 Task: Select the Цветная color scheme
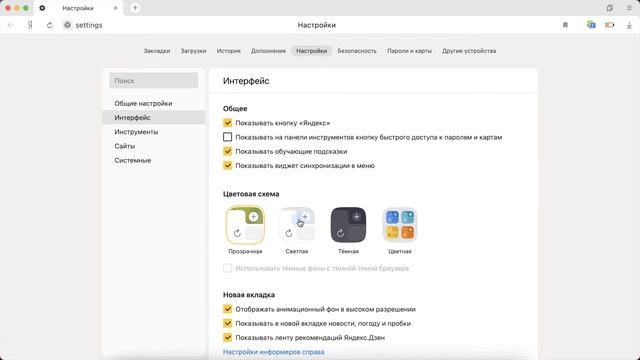tap(400, 225)
